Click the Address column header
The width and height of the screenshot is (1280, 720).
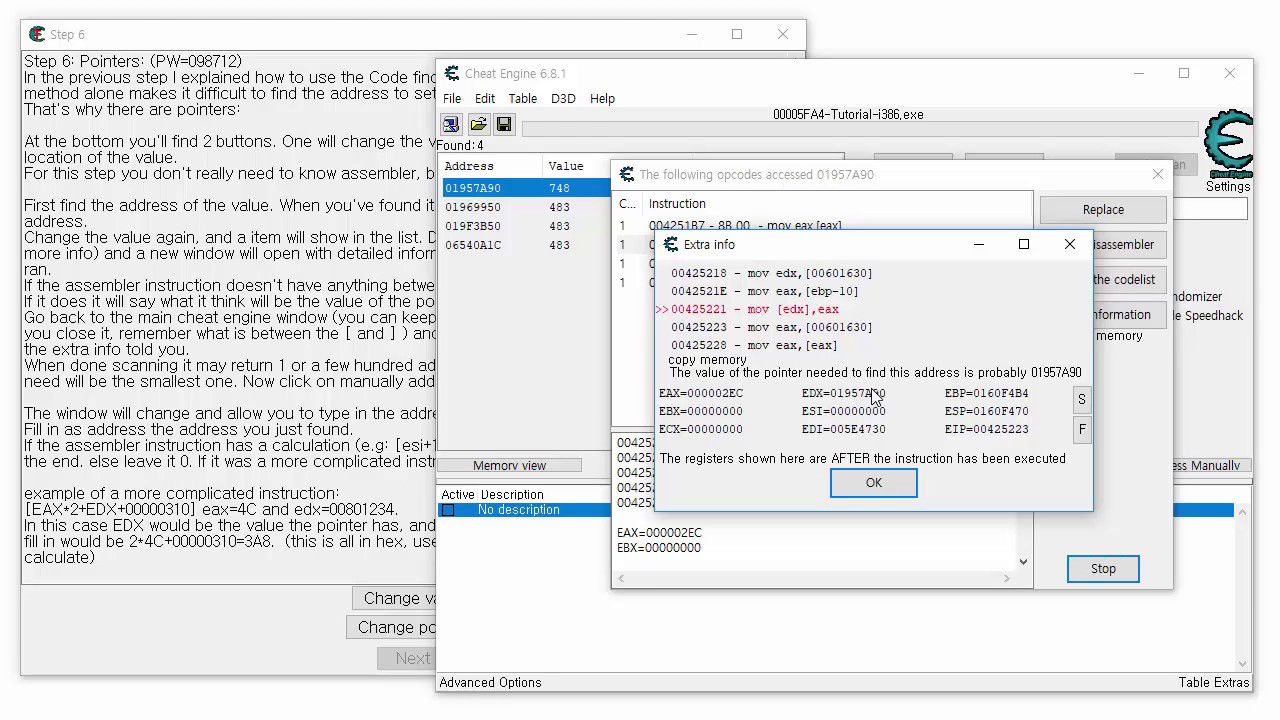[491, 166]
